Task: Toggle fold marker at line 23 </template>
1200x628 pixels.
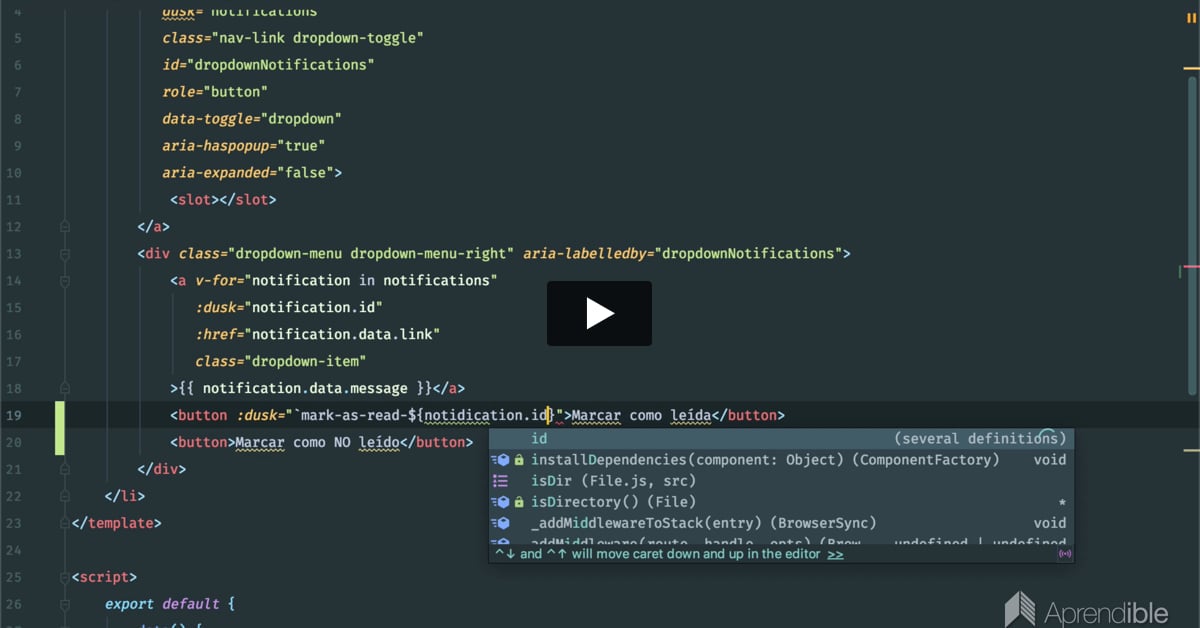Action: tap(65, 523)
